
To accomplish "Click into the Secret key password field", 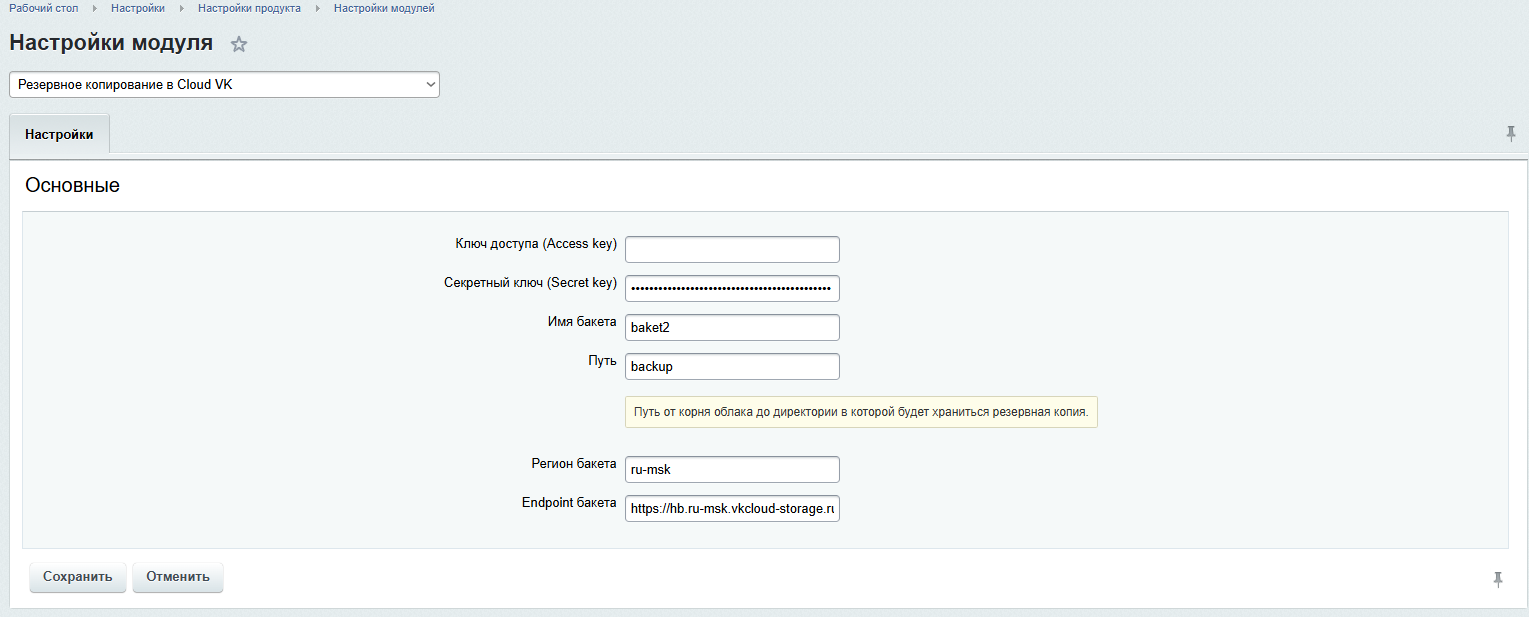I will [x=732, y=288].
